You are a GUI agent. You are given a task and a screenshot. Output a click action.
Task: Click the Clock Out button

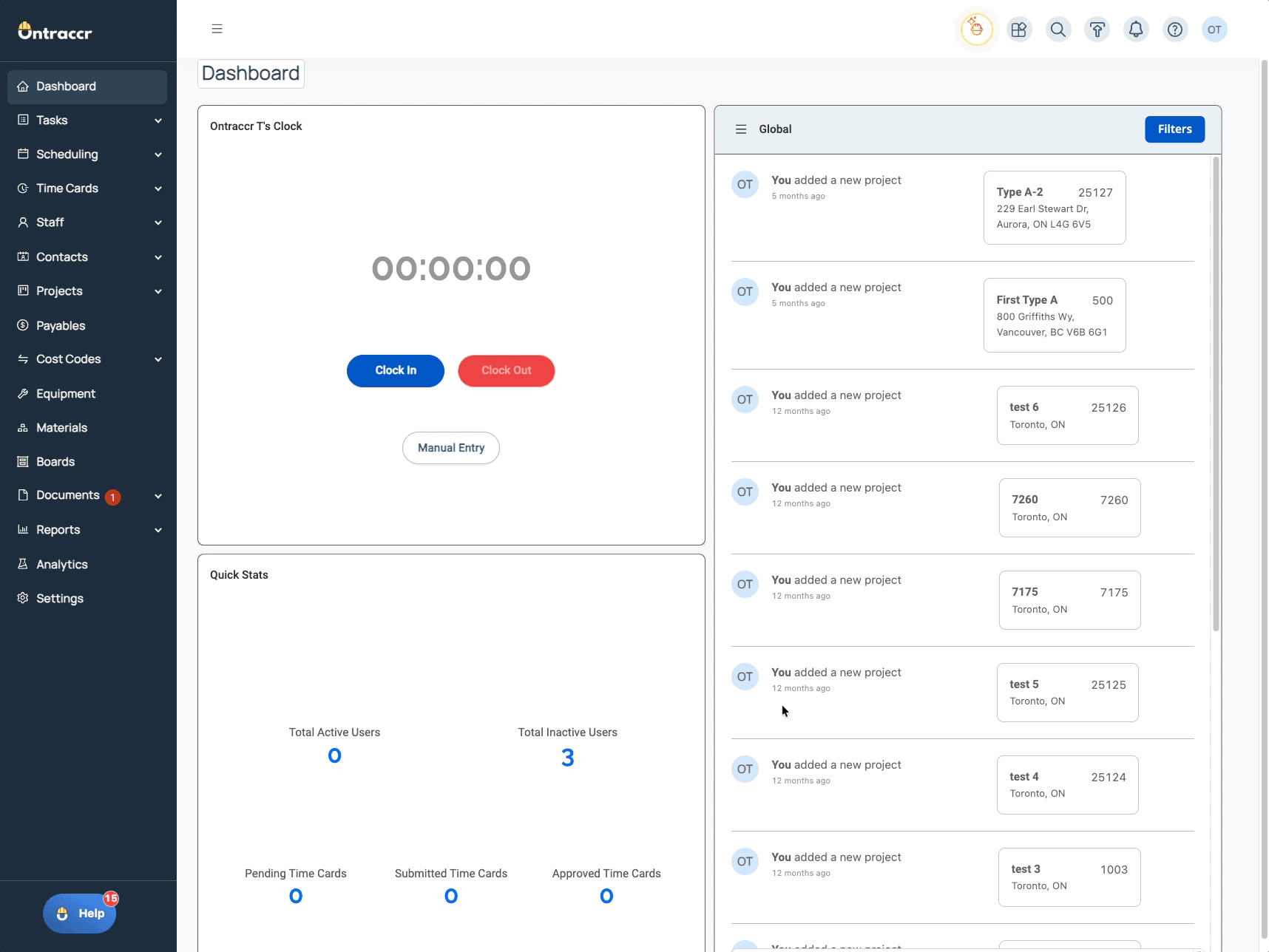[x=507, y=370]
